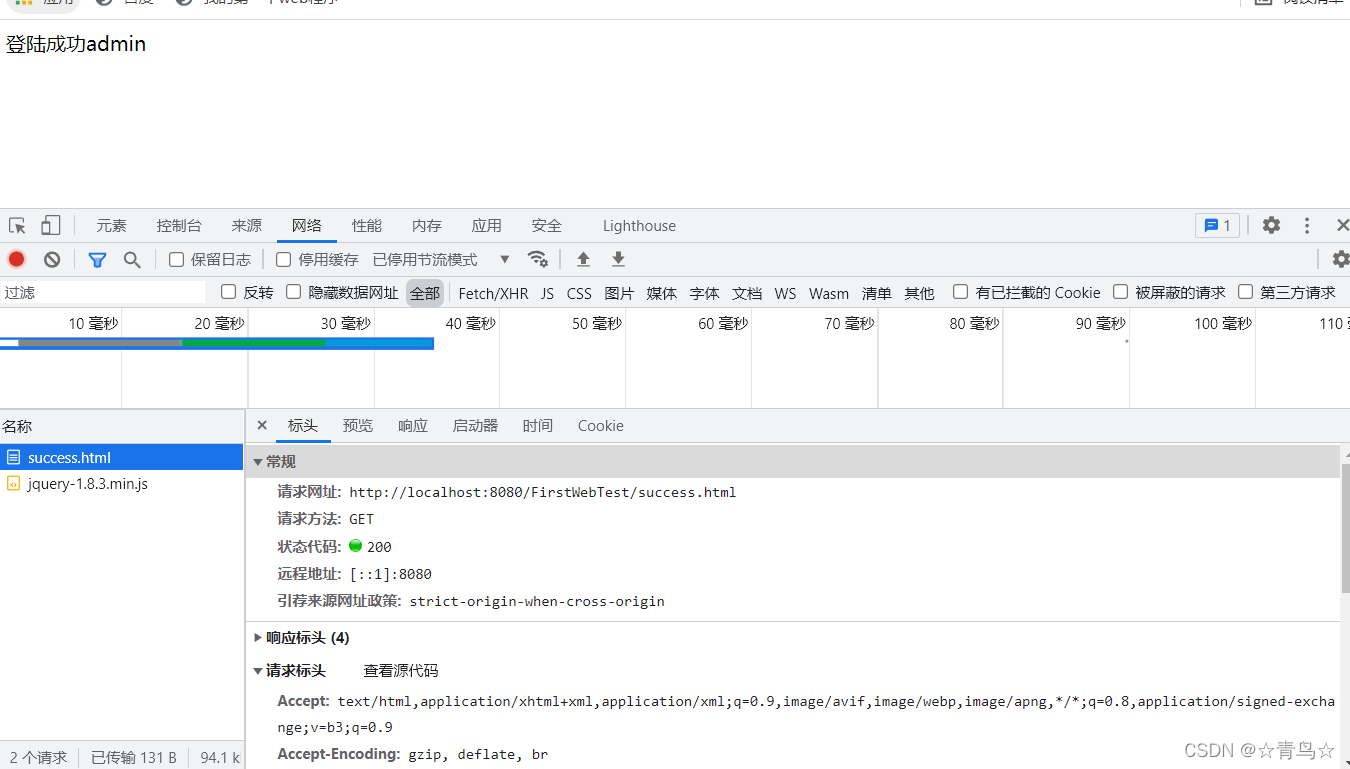The height and width of the screenshot is (769, 1350).
Task: Check the 被屏蔽的请求 checkbox
Action: (1120, 292)
